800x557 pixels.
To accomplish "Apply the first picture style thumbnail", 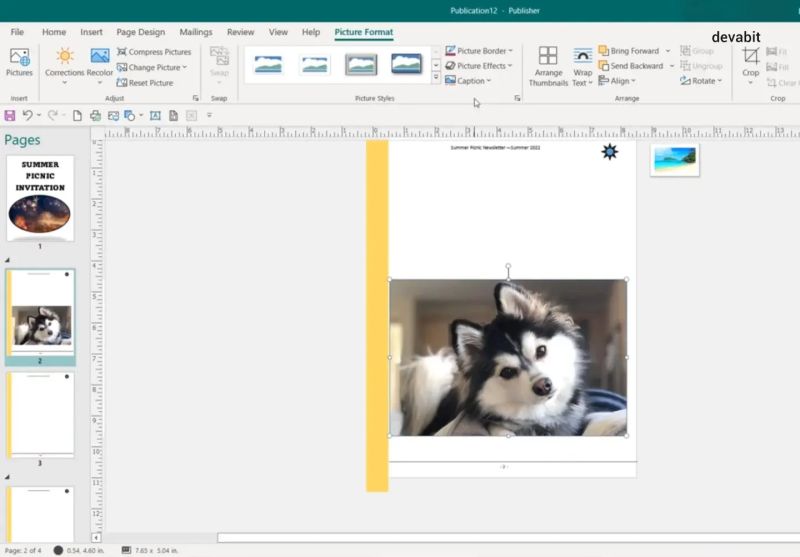I will pos(268,64).
